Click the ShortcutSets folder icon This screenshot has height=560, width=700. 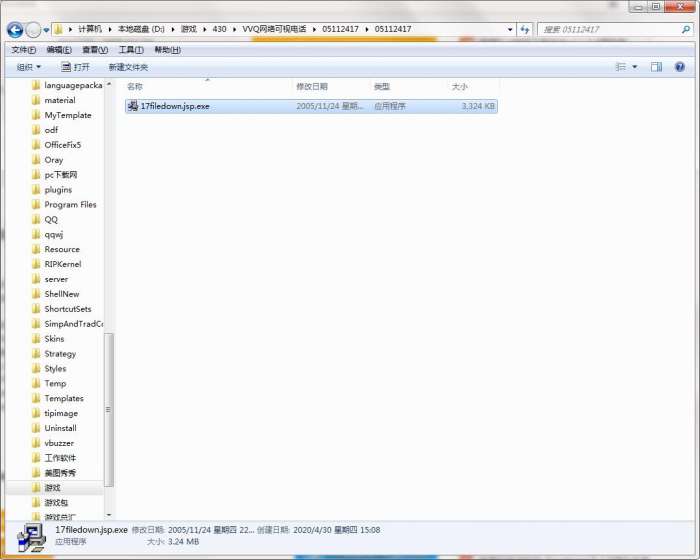[x=36, y=309]
